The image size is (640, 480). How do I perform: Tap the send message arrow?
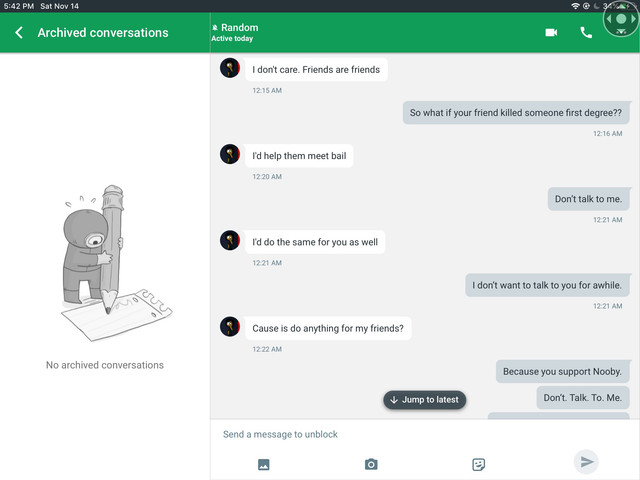click(x=586, y=461)
